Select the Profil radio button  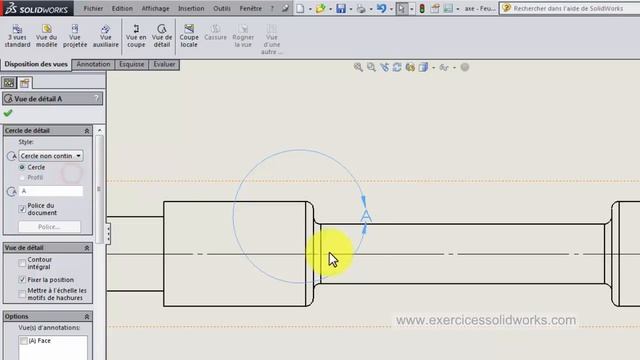coord(22,178)
